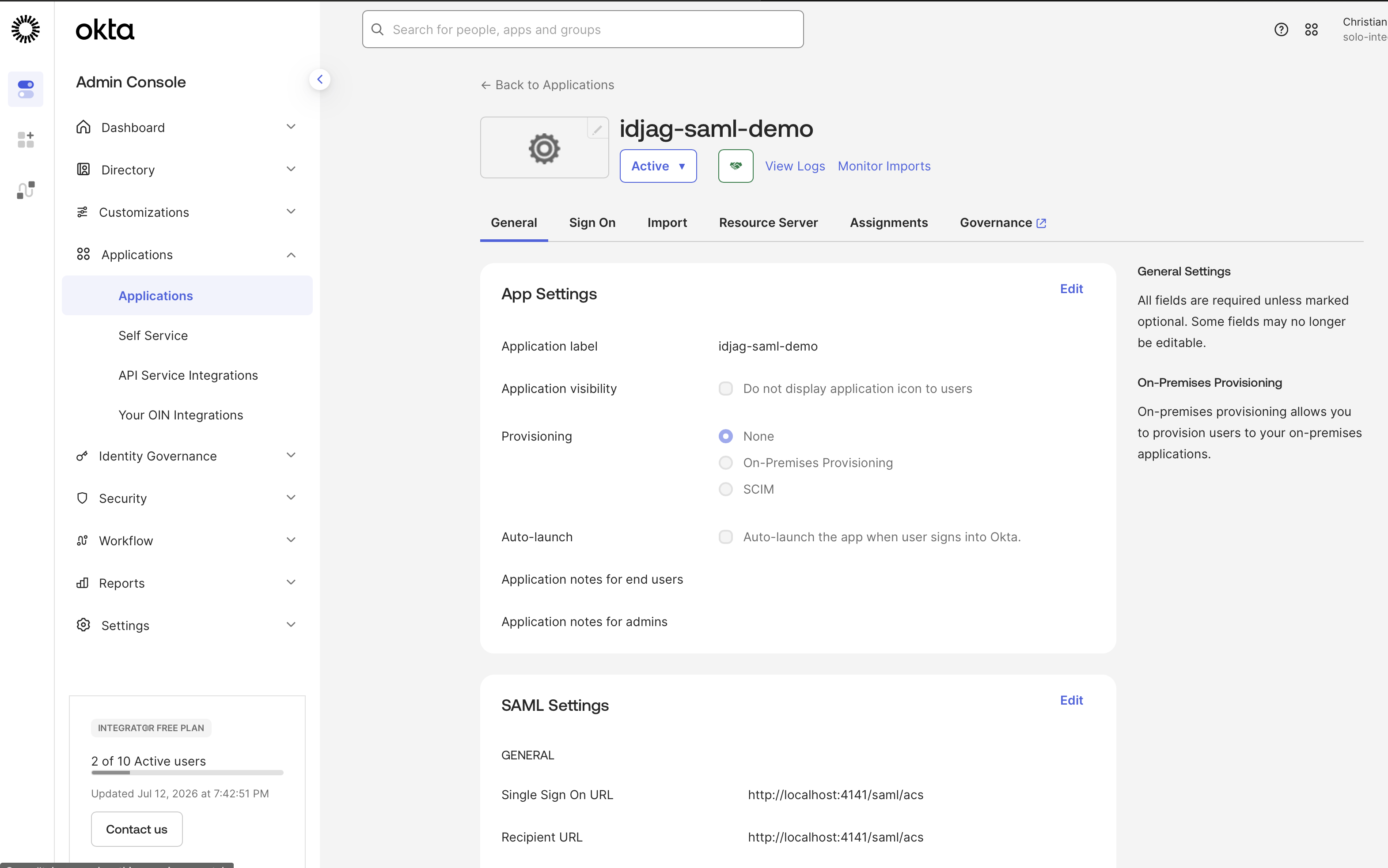1388x868 pixels.
Task: Click the Settings gear icon in sidebar
Action: click(83, 625)
